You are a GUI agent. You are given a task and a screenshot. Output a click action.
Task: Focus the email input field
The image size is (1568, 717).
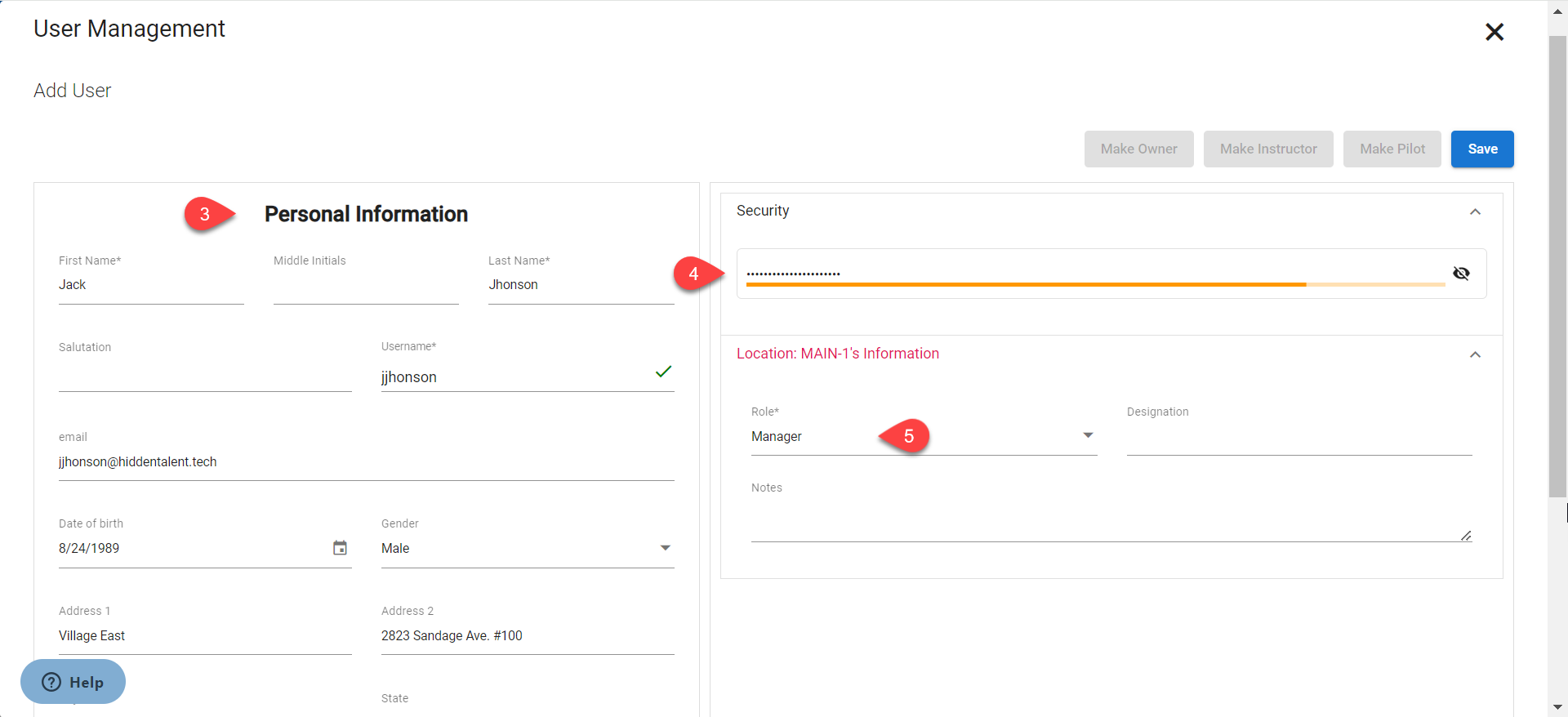pyautogui.click(x=366, y=462)
